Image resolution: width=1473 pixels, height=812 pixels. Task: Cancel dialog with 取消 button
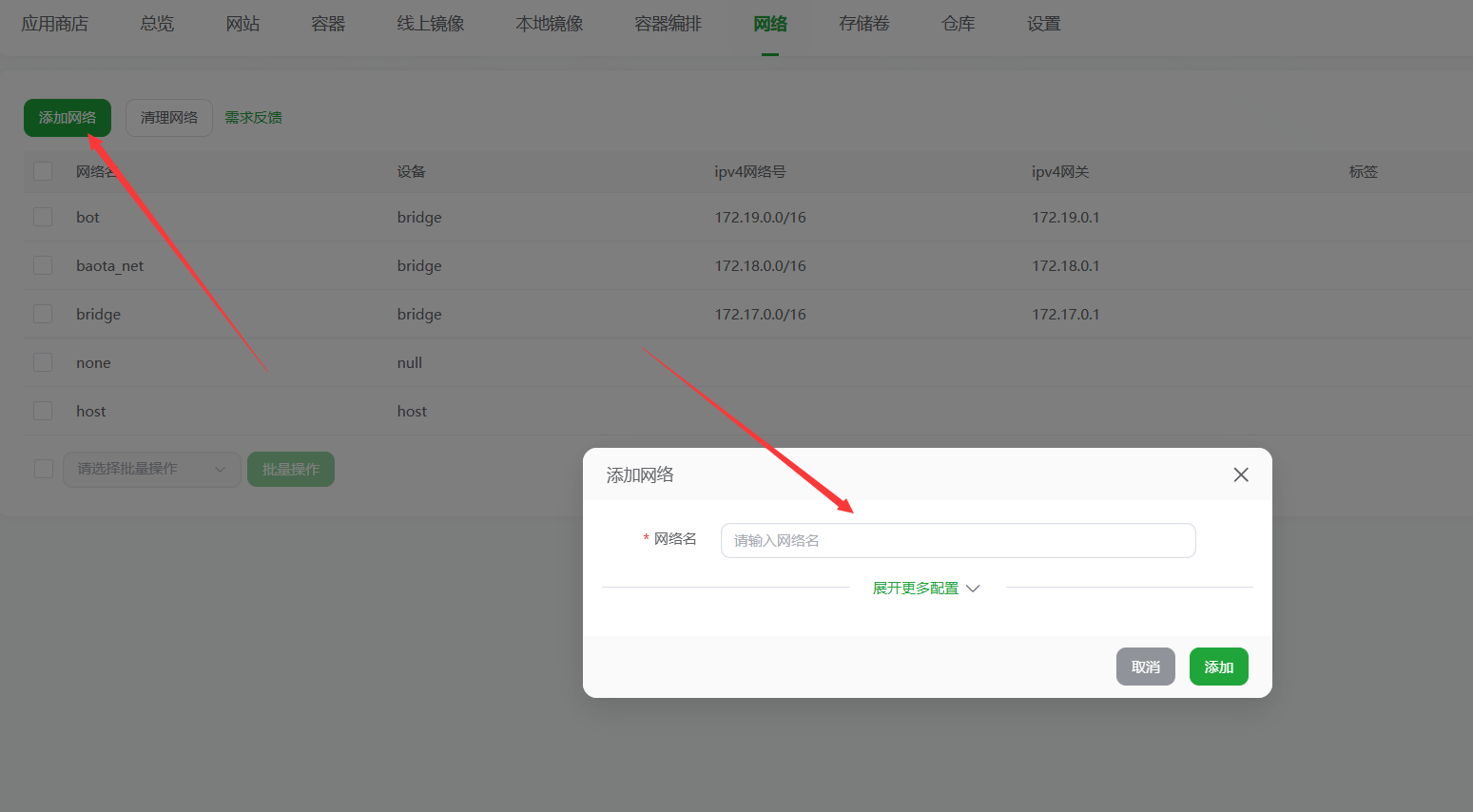pyautogui.click(x=1145, y=667)
